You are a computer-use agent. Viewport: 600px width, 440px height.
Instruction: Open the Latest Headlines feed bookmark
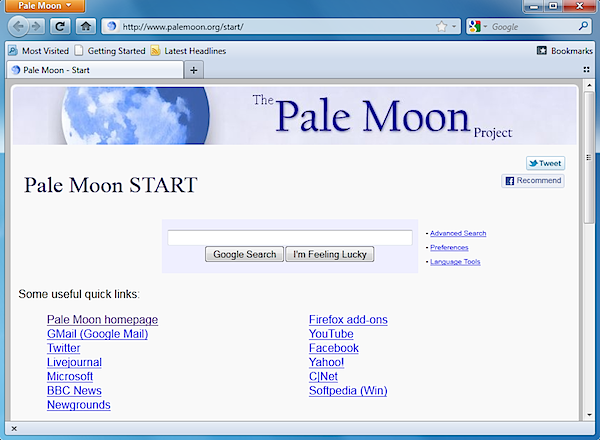(x=188, y=51)
